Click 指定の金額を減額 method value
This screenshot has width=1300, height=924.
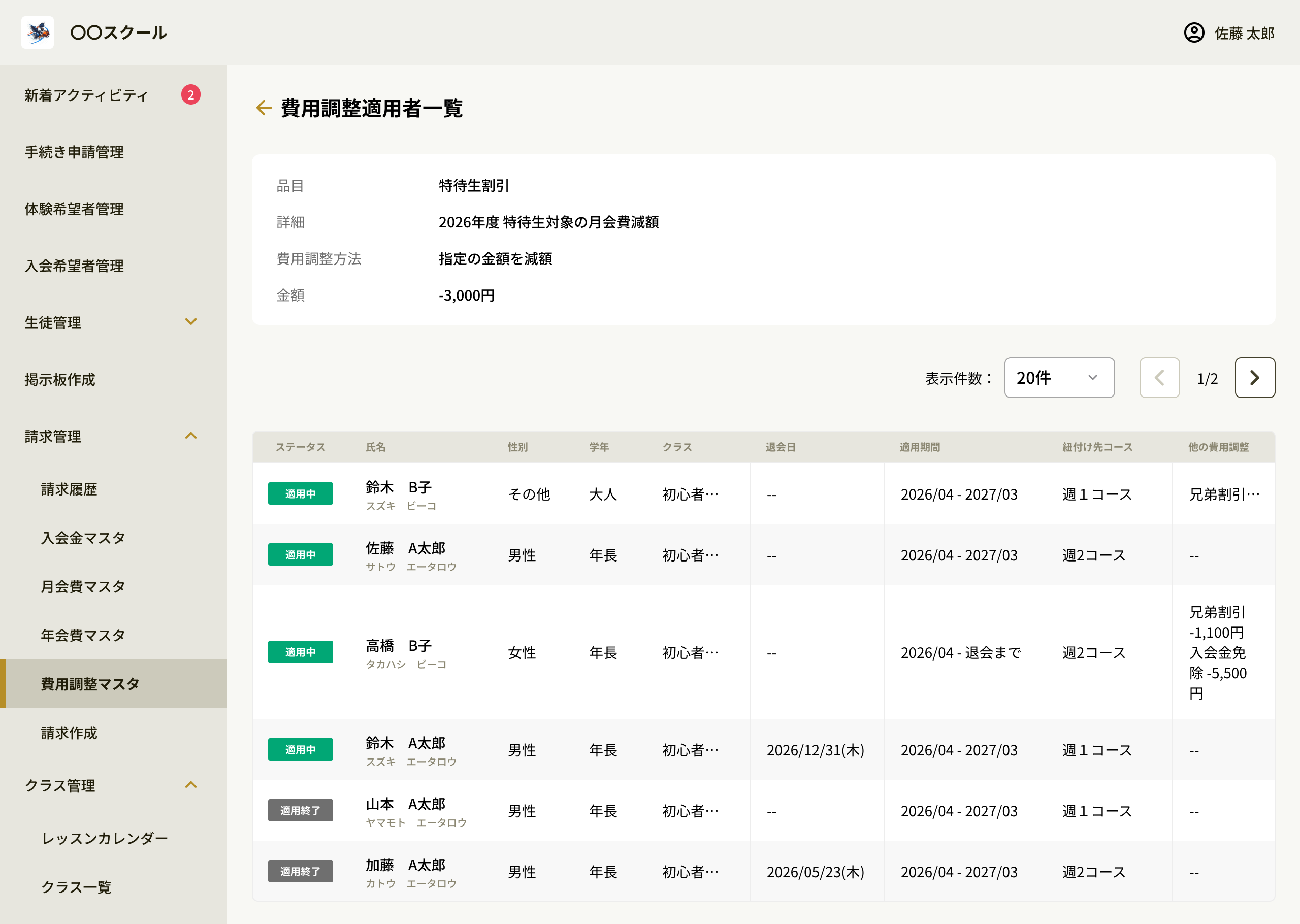[x=495, y=259]
